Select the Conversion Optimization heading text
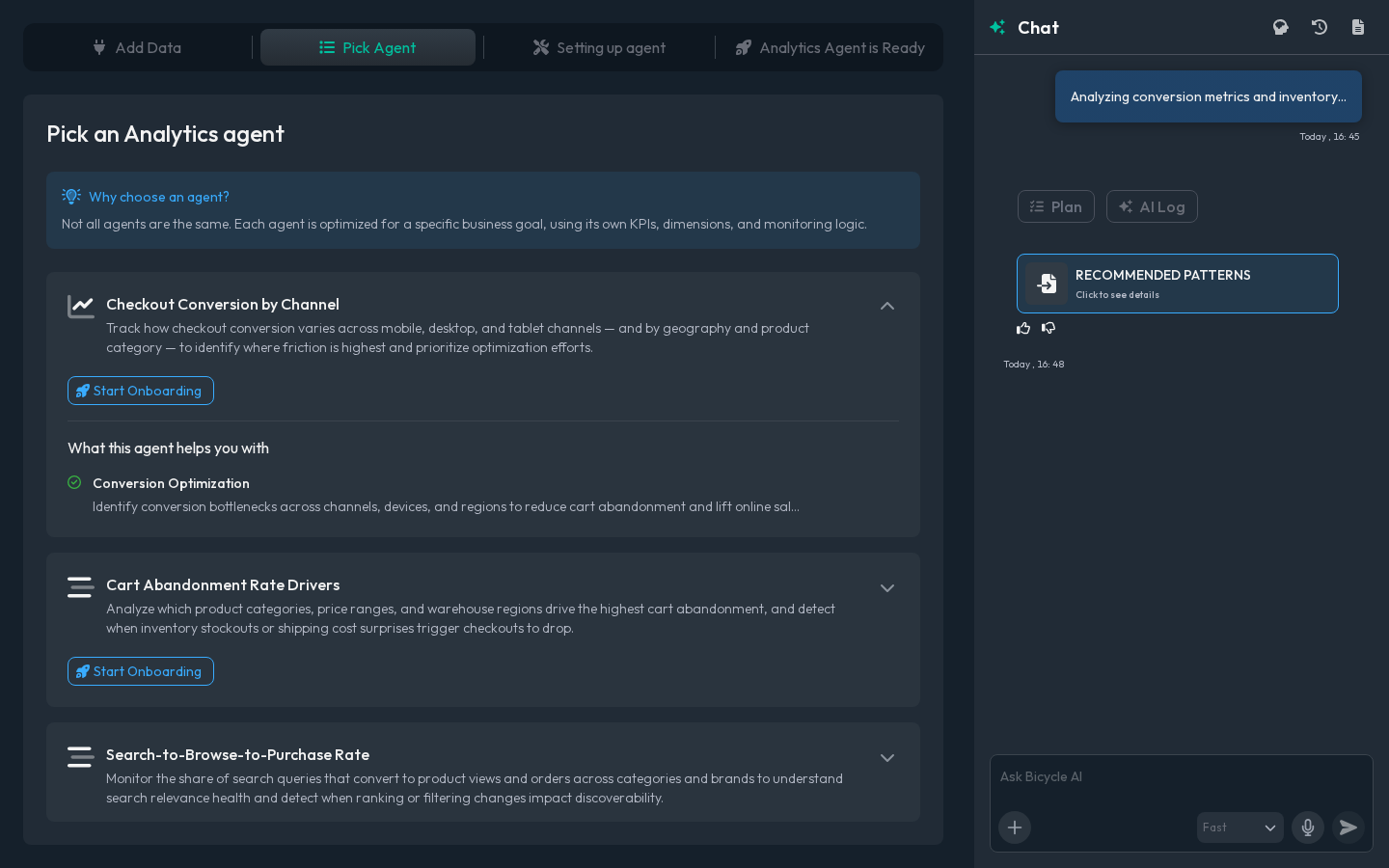 point(171,483)
